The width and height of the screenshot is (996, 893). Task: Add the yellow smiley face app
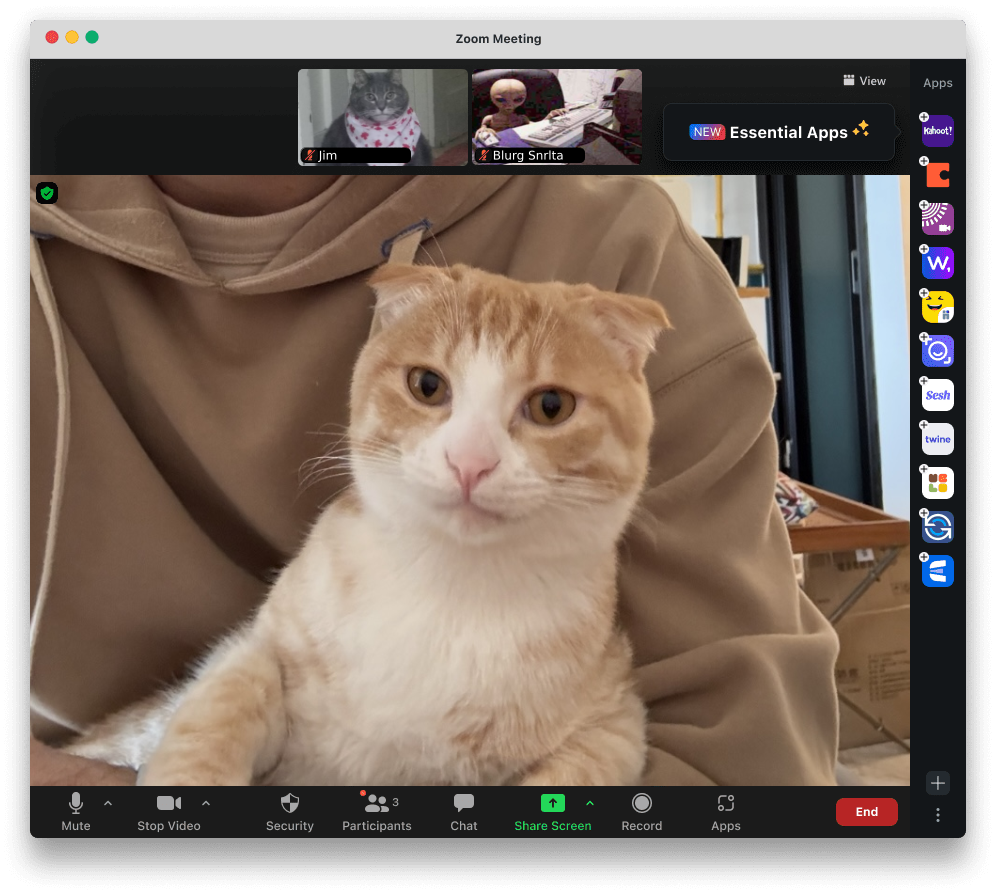[x=937, y=307]
